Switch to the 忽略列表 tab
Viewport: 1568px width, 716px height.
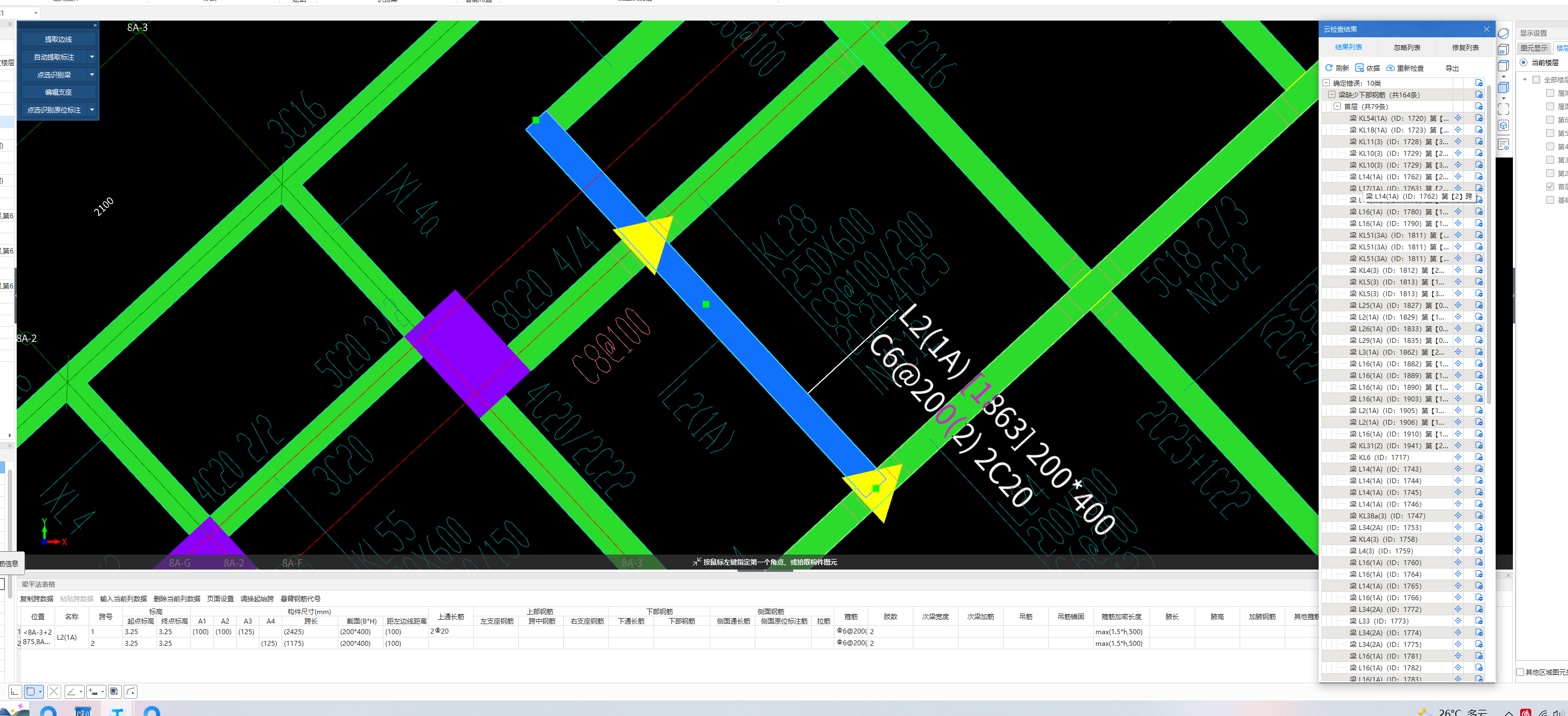pyautogui.click(x=1407, y=47)
